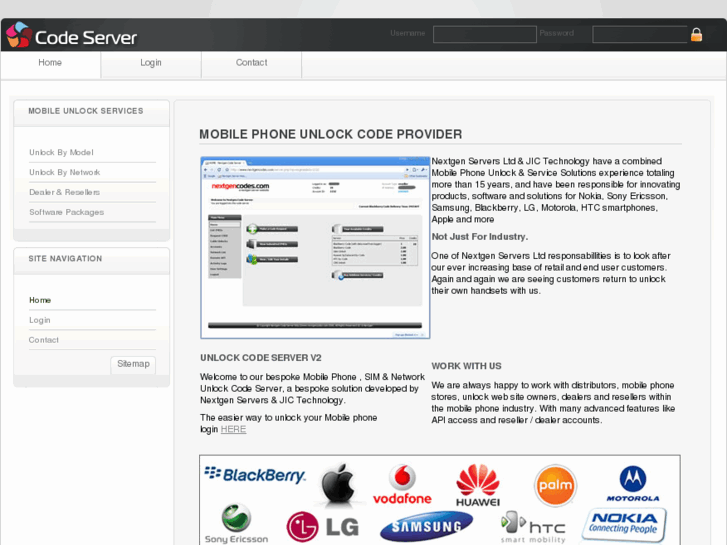Viewport: 727px width, 545px height.
Task: Follow the HERE login link
Action: point(233,430)
